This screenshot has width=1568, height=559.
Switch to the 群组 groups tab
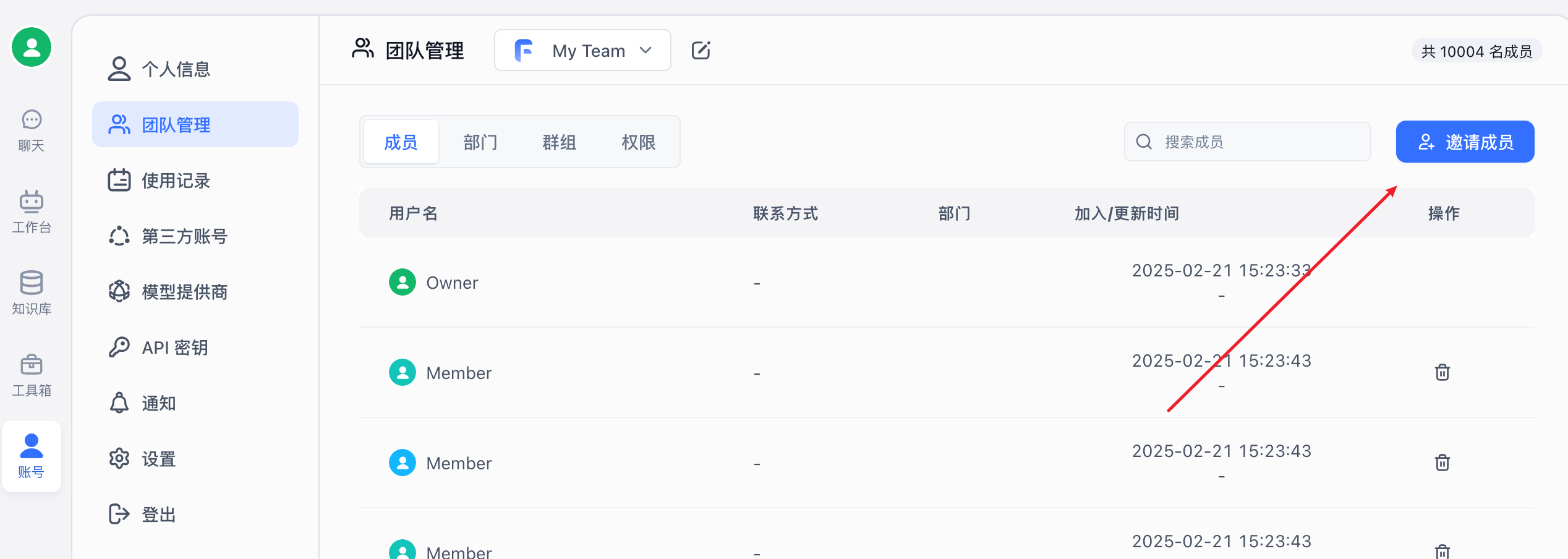click(560, 142)
